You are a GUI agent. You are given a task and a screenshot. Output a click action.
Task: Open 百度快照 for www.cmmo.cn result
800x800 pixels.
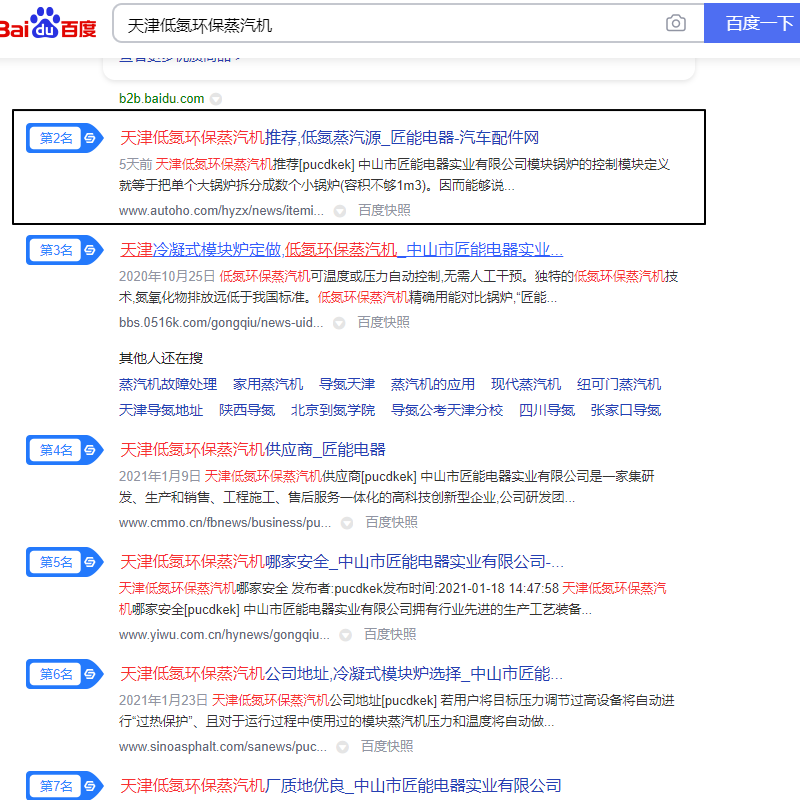tap(391, 522)
